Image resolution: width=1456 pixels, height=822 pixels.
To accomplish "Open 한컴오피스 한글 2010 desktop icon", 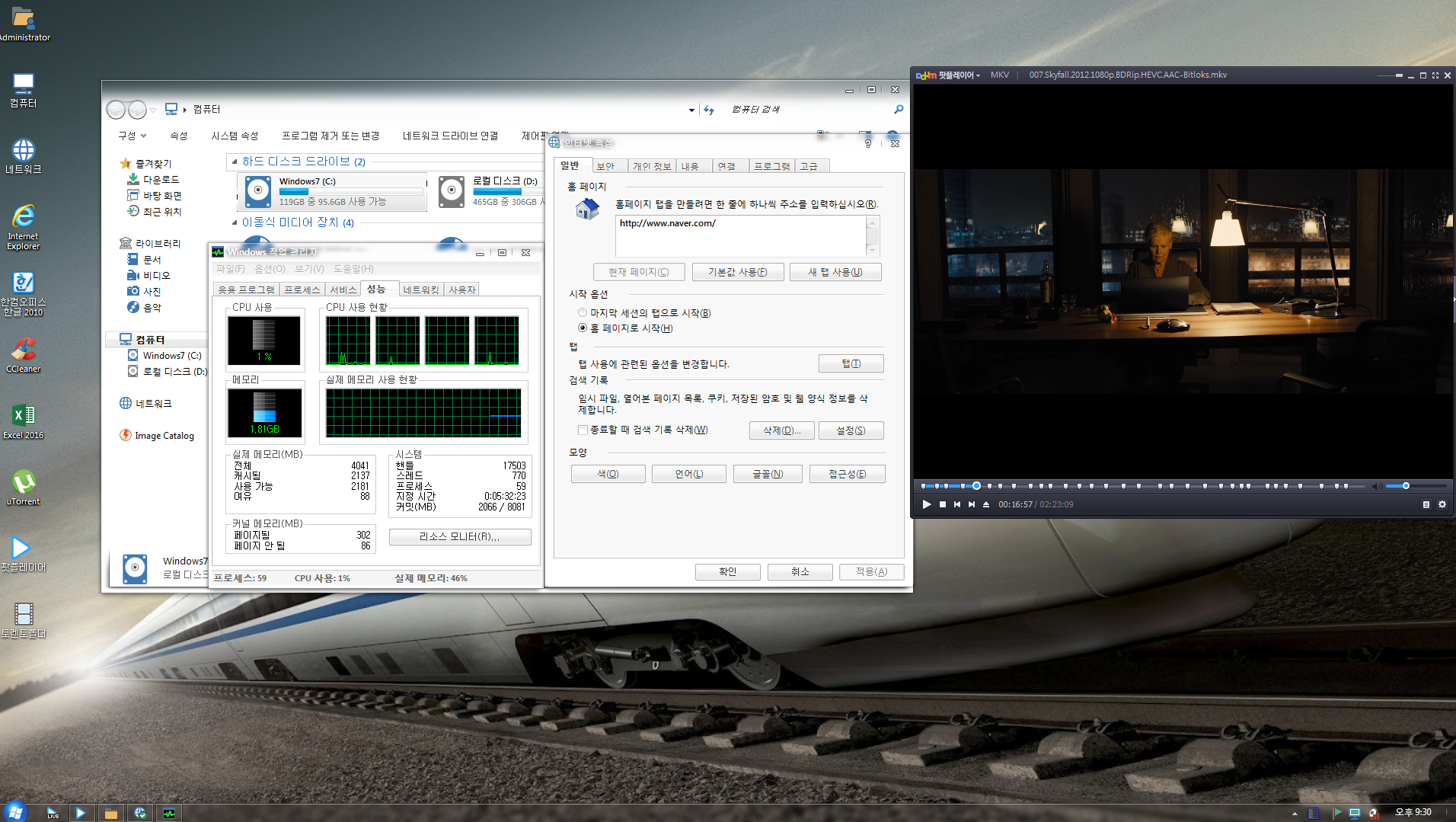I will (24, 294).
